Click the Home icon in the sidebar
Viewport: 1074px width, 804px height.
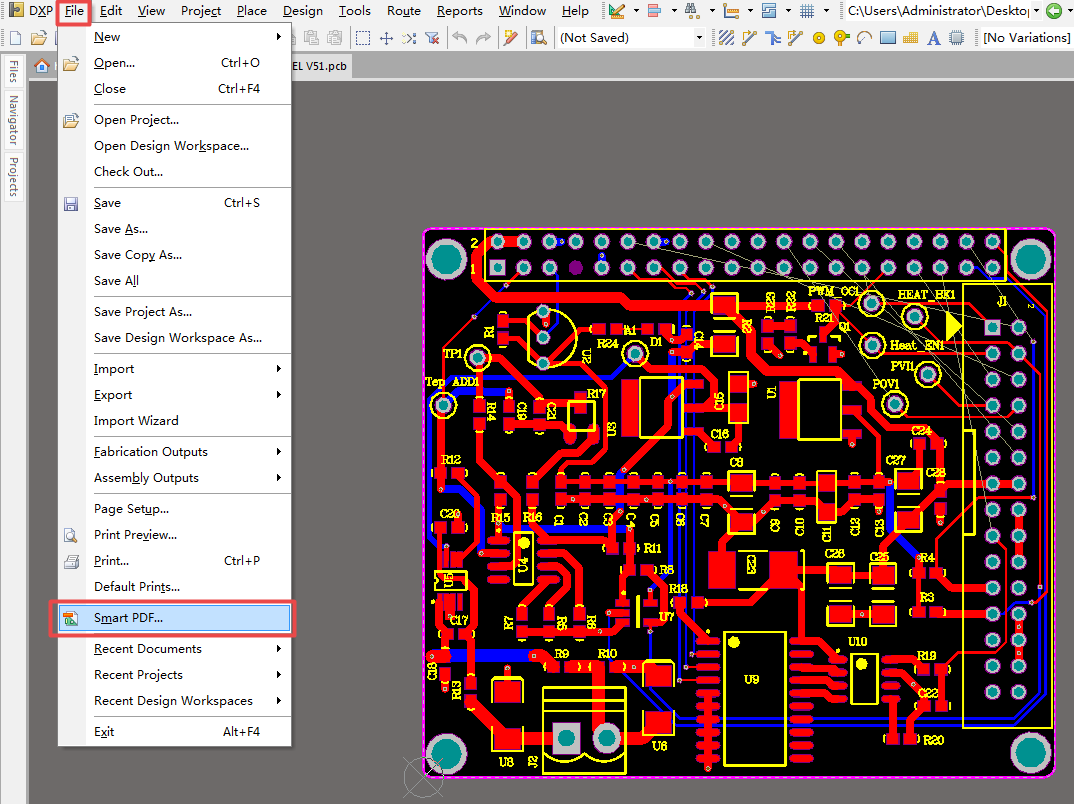41,66
